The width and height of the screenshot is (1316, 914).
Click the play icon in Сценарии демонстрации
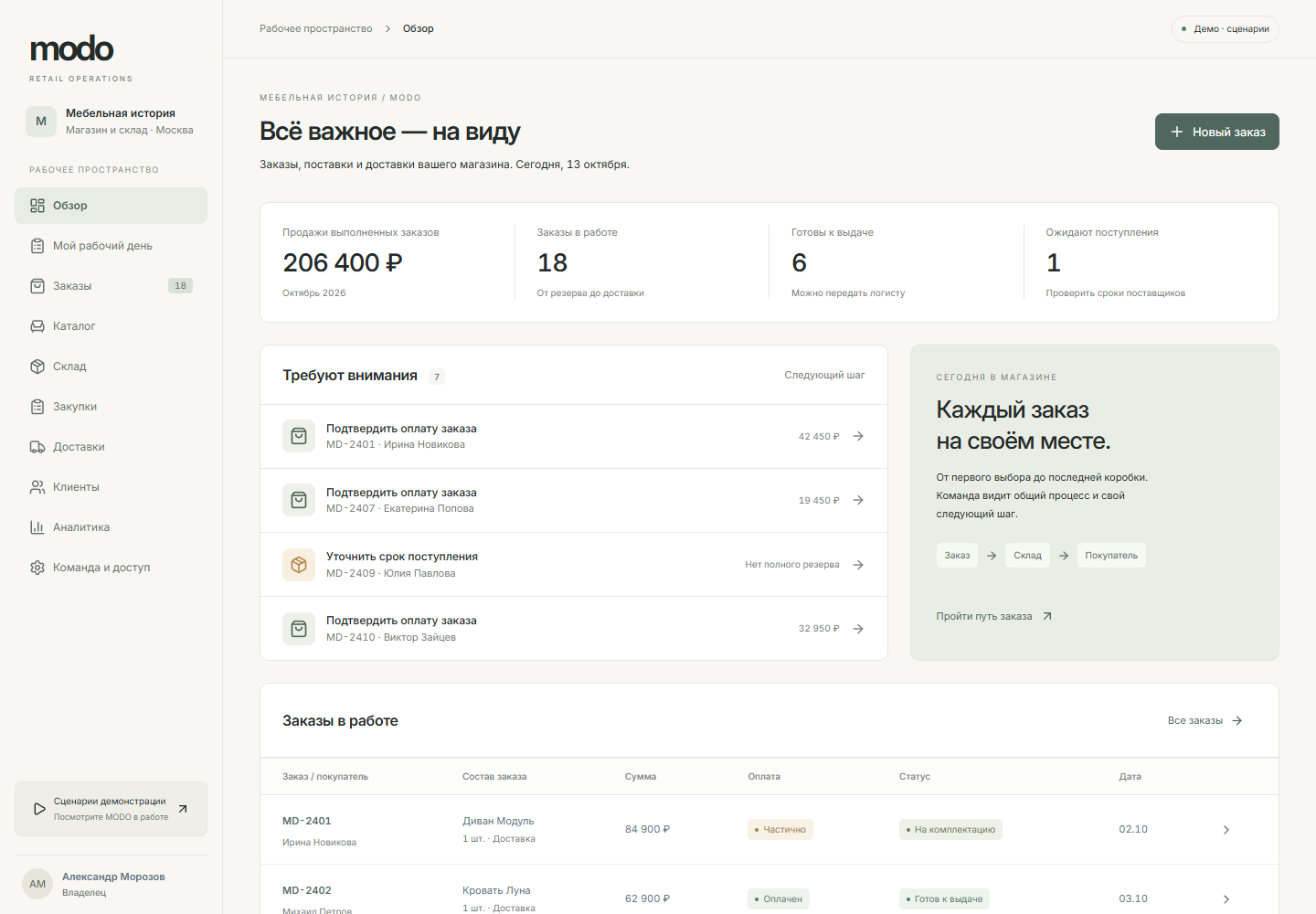[x=39, y=809]
